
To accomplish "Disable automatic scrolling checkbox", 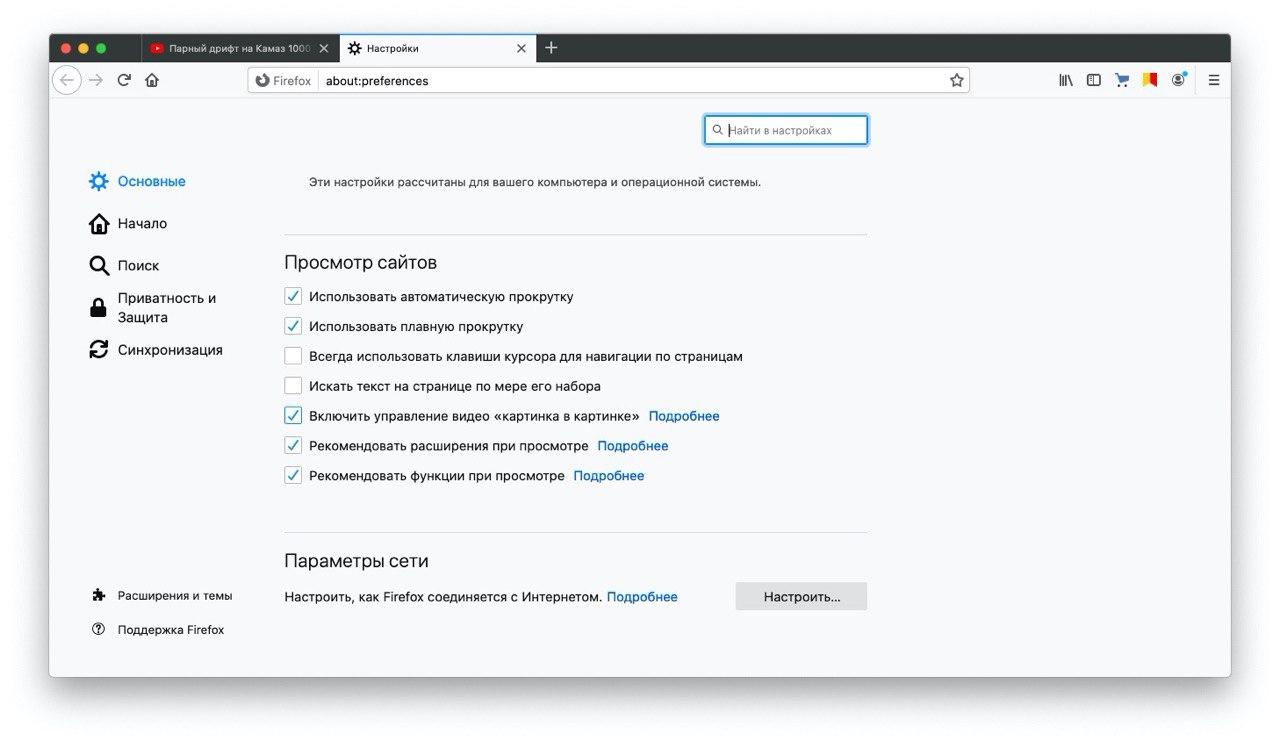I will (x=293, y=296).
